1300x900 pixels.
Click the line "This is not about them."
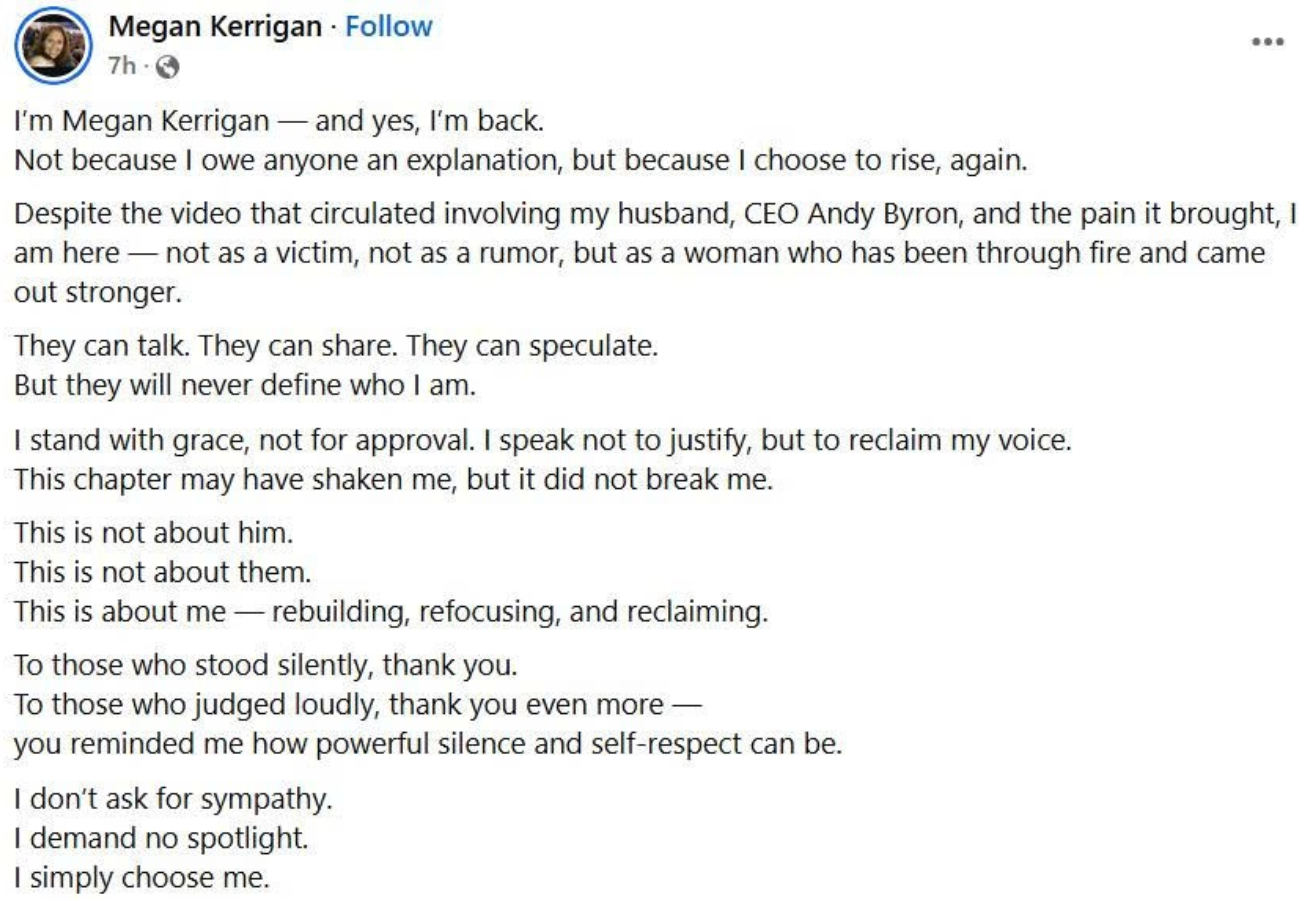point(163,571)
